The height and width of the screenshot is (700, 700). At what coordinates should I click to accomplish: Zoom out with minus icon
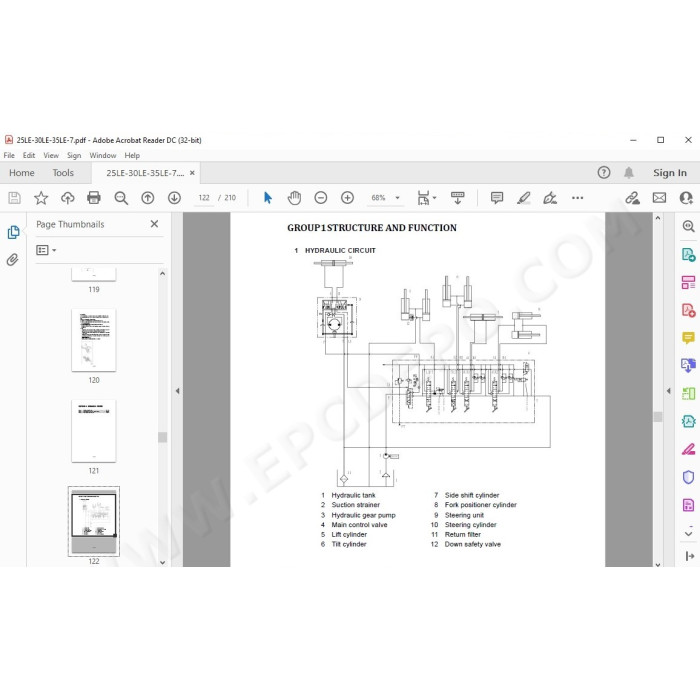(321, 198)
